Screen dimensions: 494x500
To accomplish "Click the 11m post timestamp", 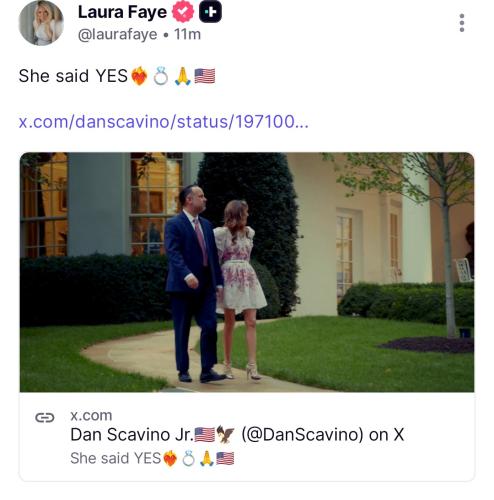I will (x=187, y=34).
